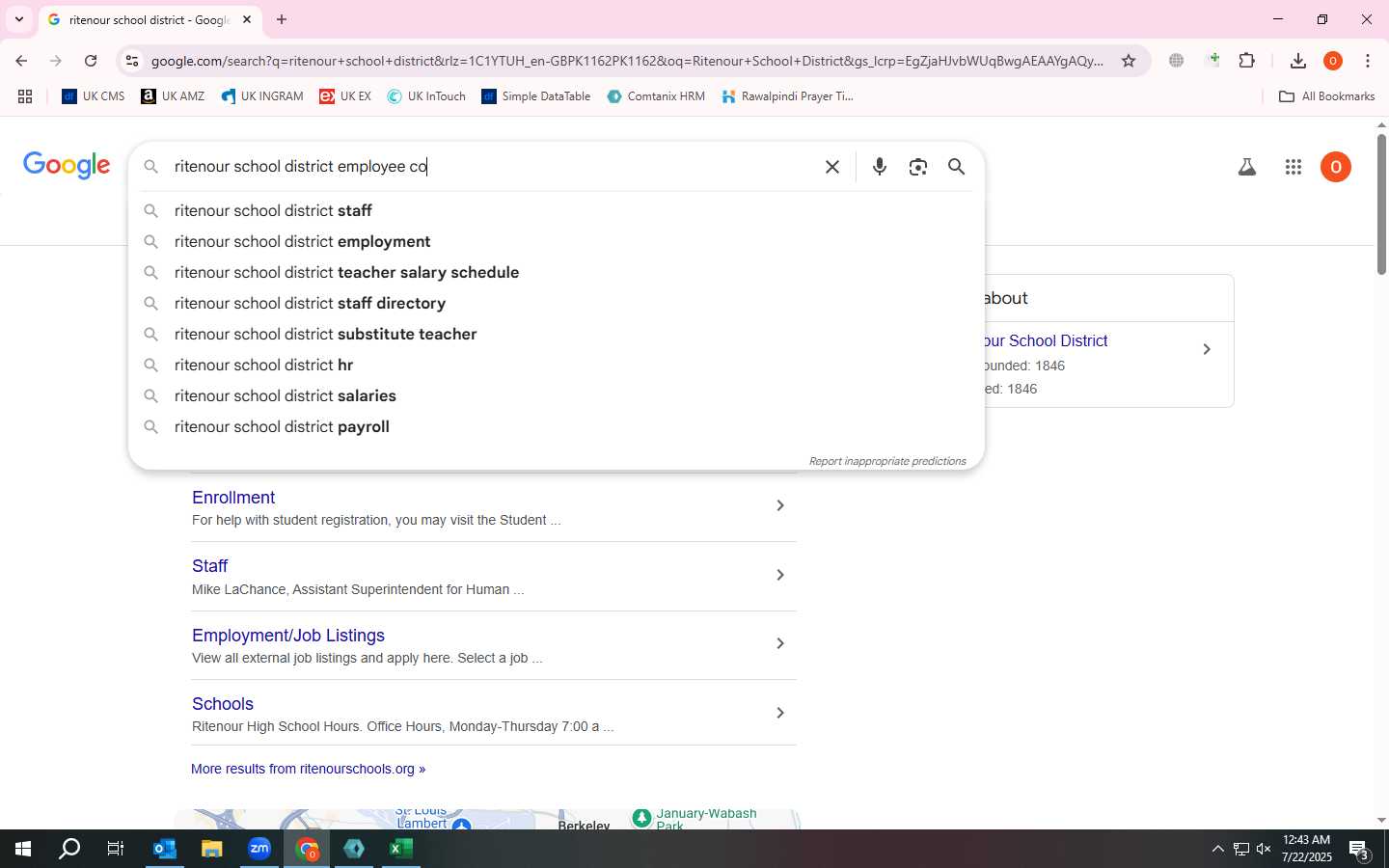
Task: Open the UK CMS bookmark
Action: (x=94, y=96)
